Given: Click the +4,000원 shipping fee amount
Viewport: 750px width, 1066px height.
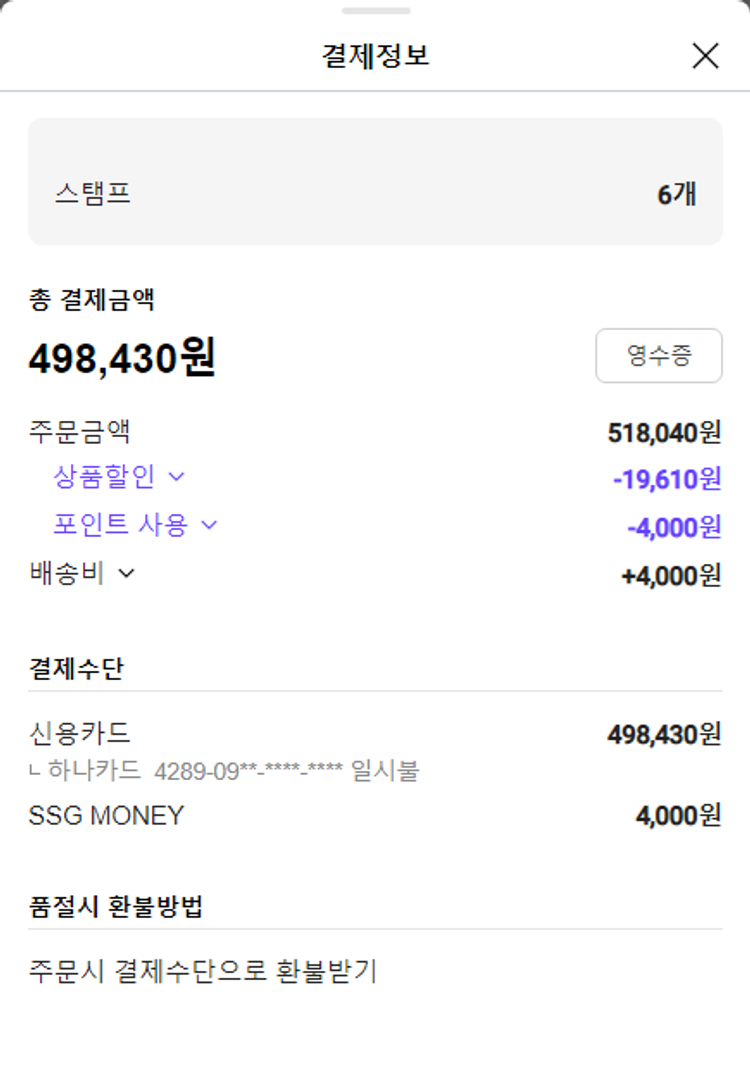Looking at the screenshot, I should [x=671, y=576].
